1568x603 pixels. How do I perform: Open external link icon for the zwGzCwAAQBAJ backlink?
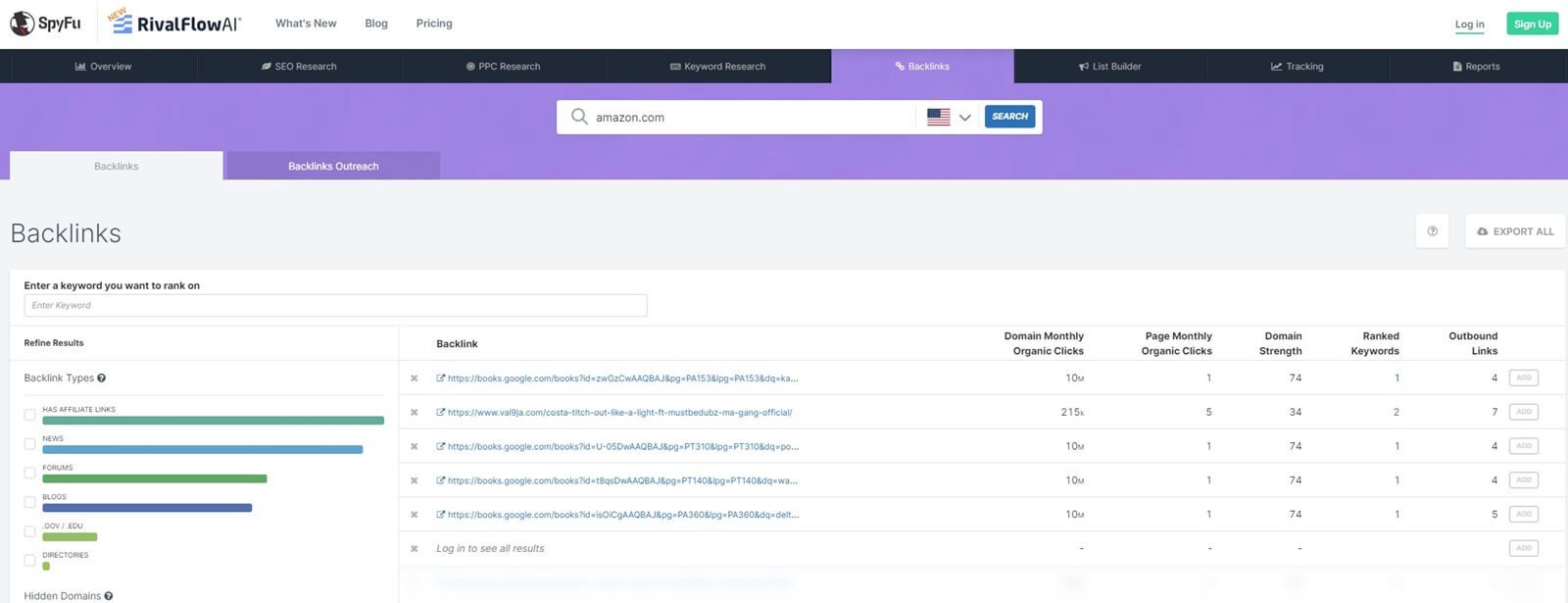tap(441, 377)
